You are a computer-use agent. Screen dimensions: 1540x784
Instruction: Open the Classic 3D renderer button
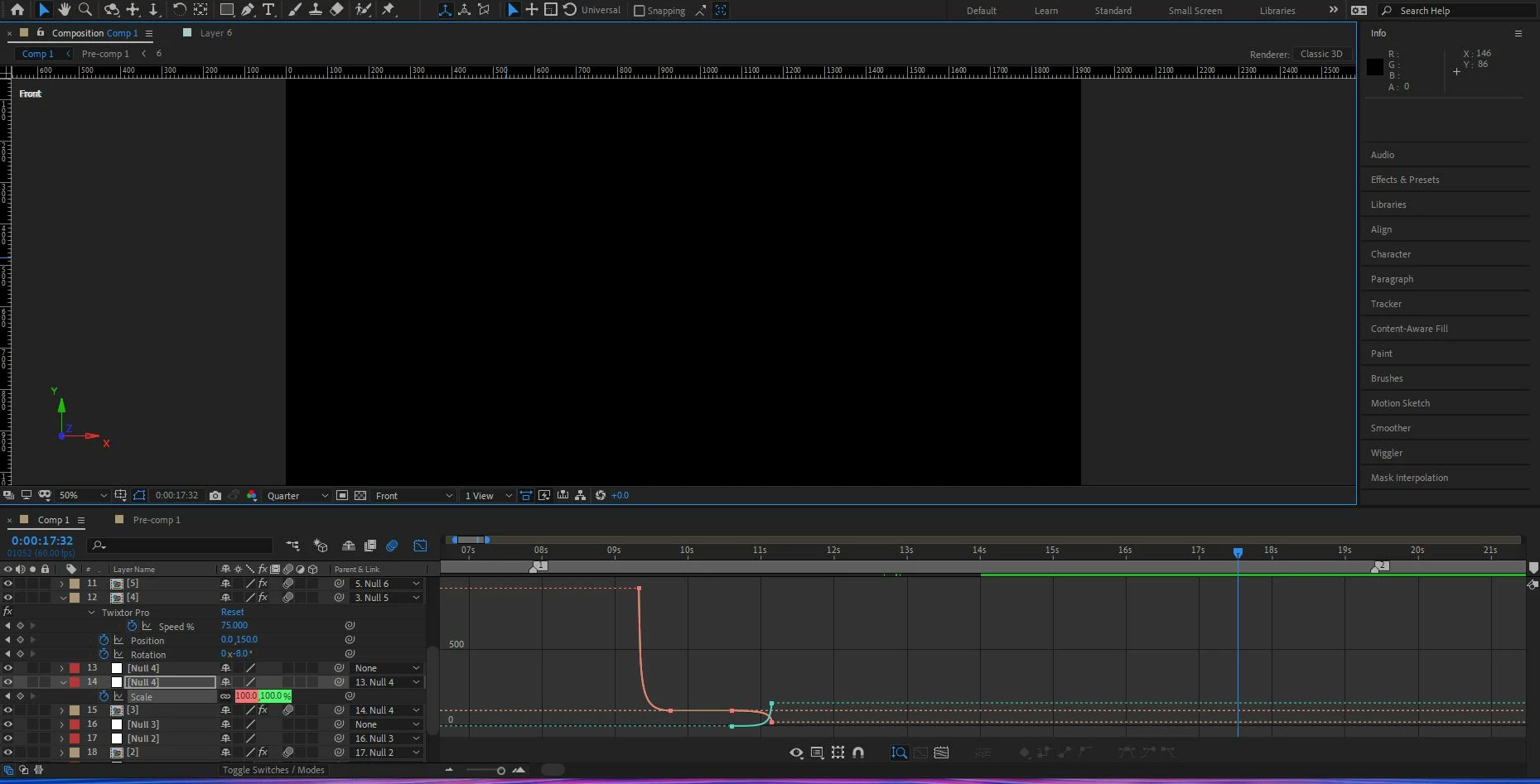[1321, 54]
